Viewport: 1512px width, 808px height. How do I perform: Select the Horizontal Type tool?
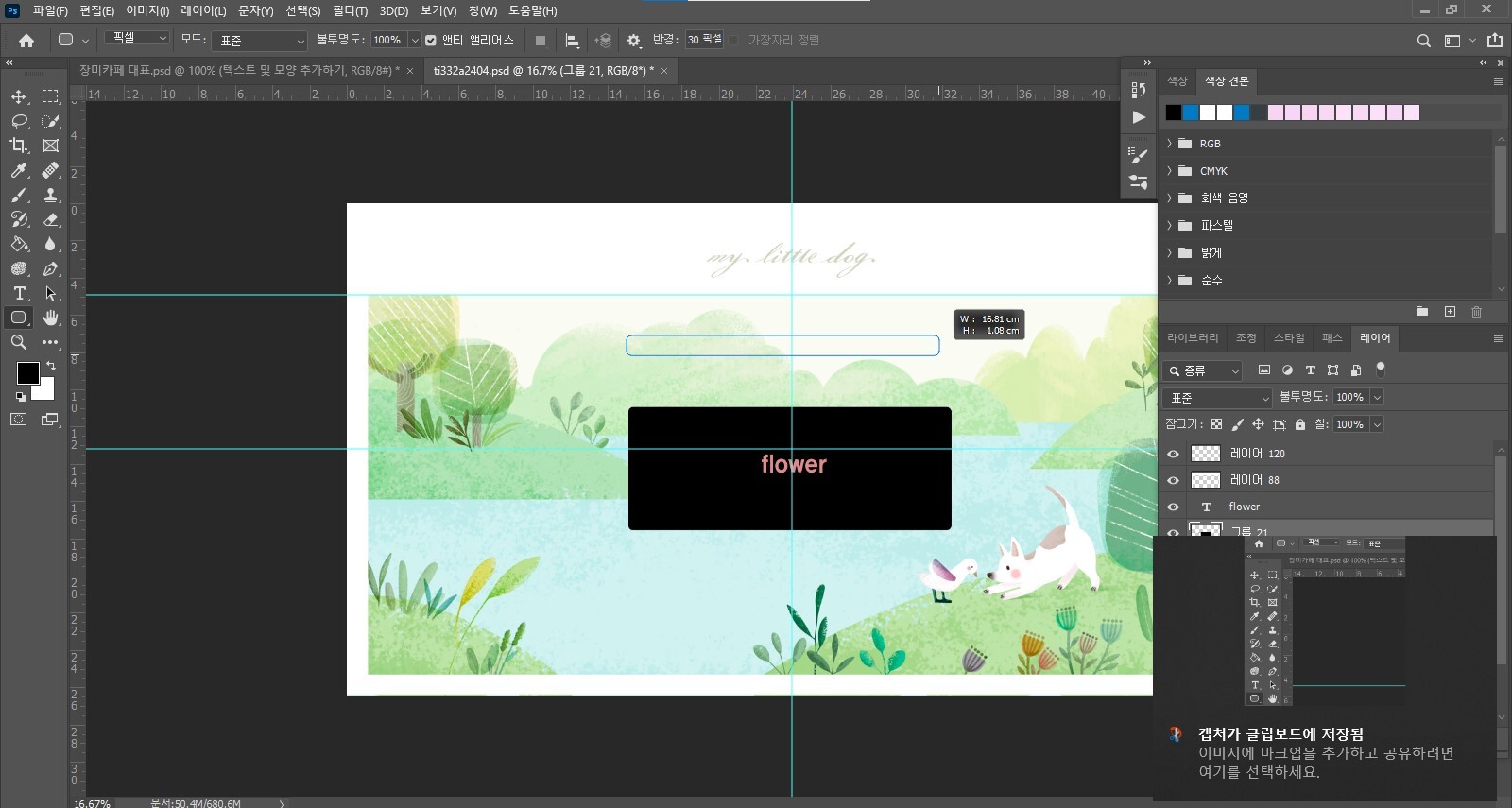click(18, 293)
